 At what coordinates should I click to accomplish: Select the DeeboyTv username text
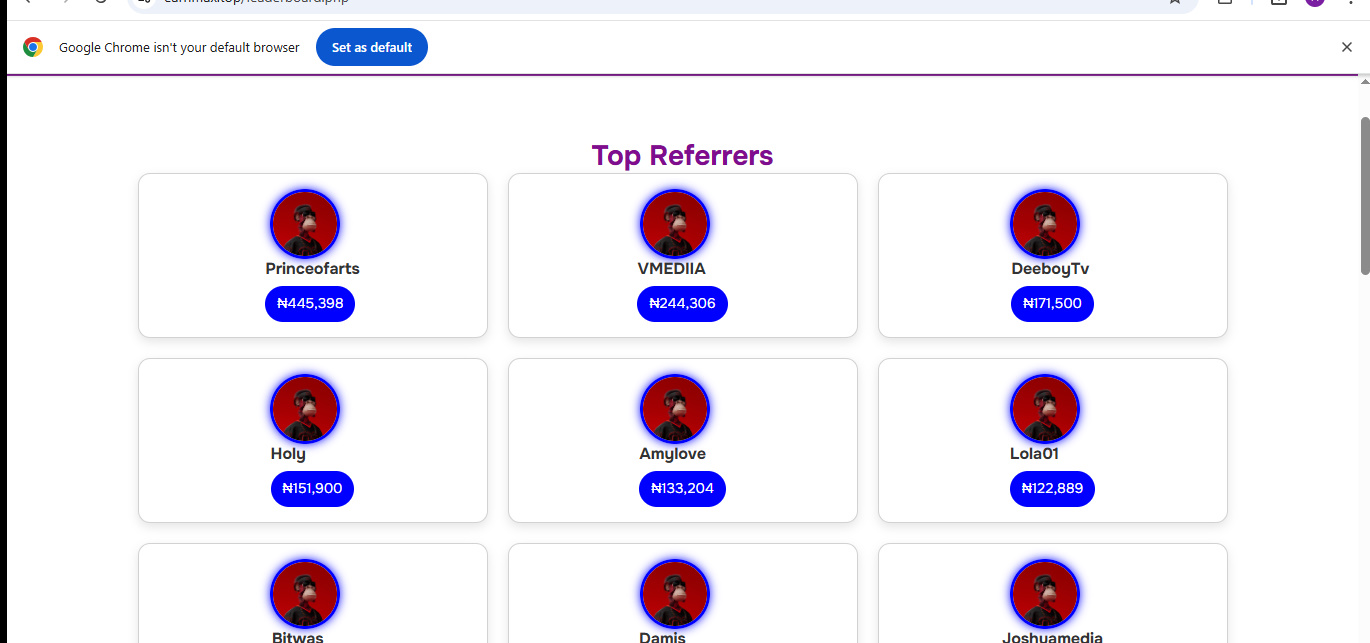1050,269
